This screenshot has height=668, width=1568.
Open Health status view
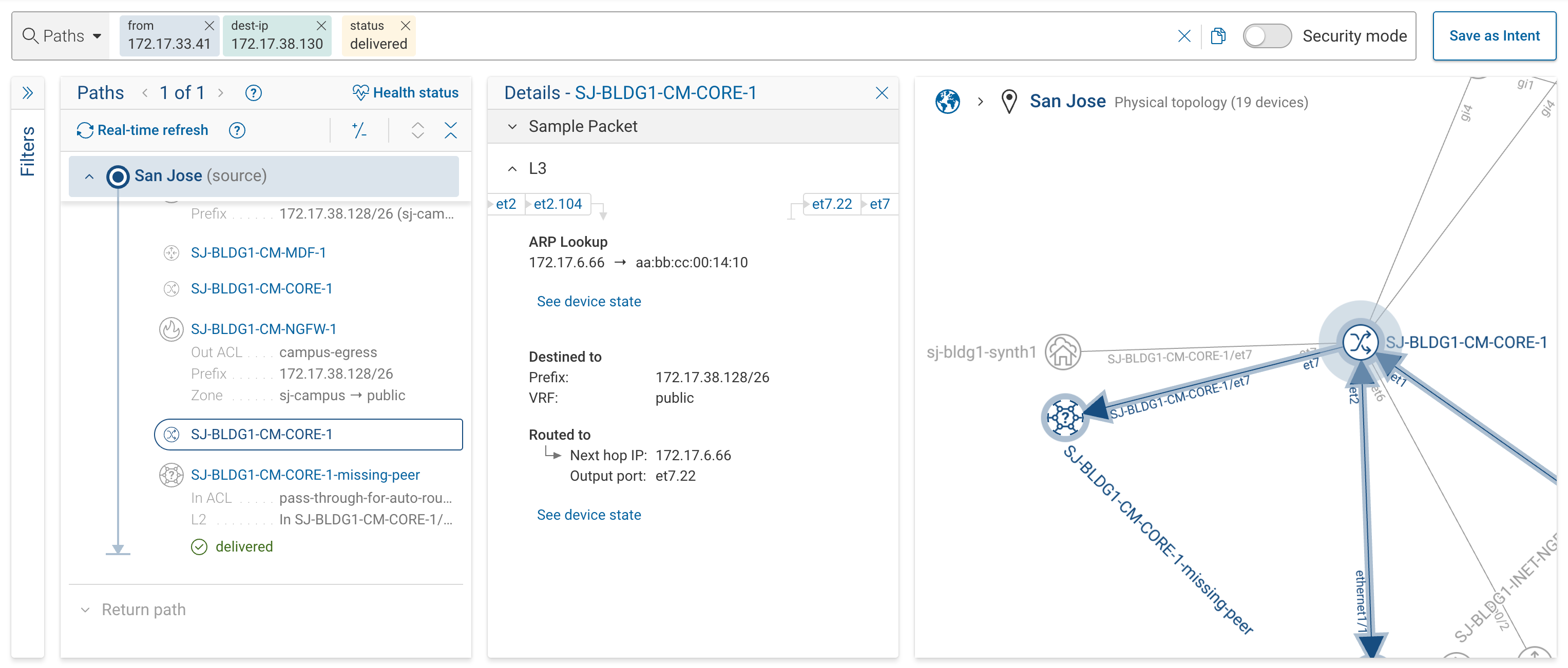pos(406,92)
